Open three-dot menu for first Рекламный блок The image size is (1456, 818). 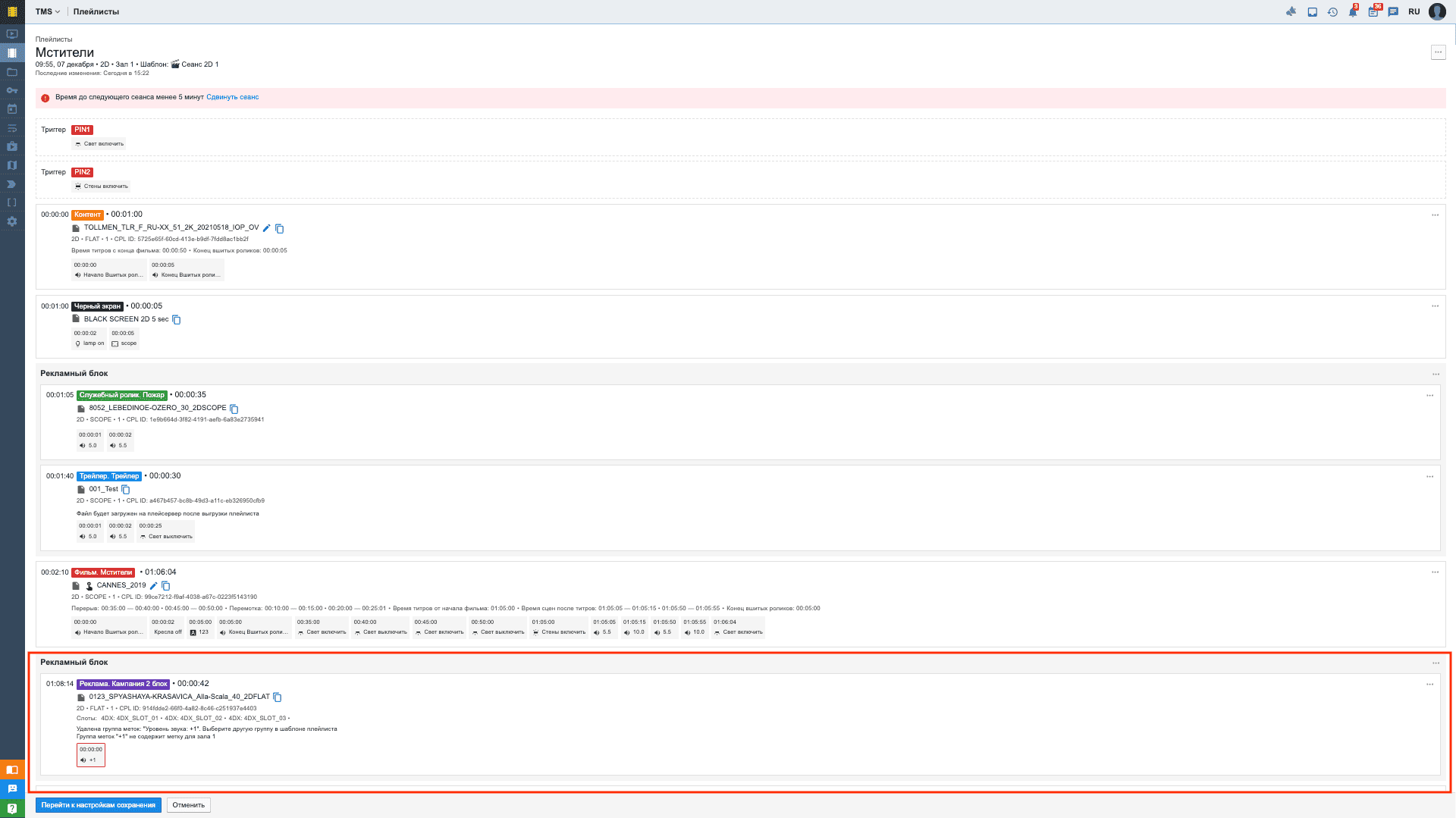1436,374
